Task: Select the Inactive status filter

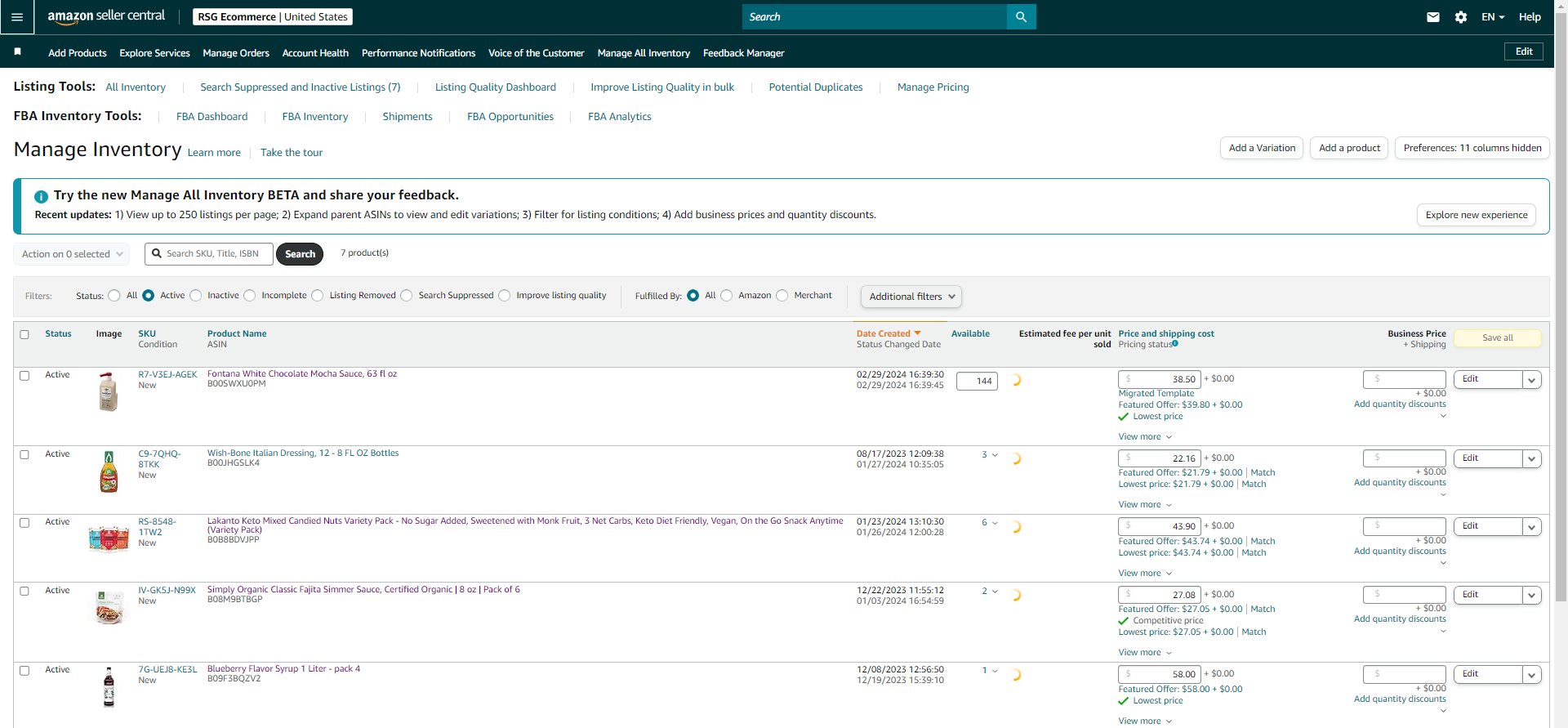Action: click(195, 296)
